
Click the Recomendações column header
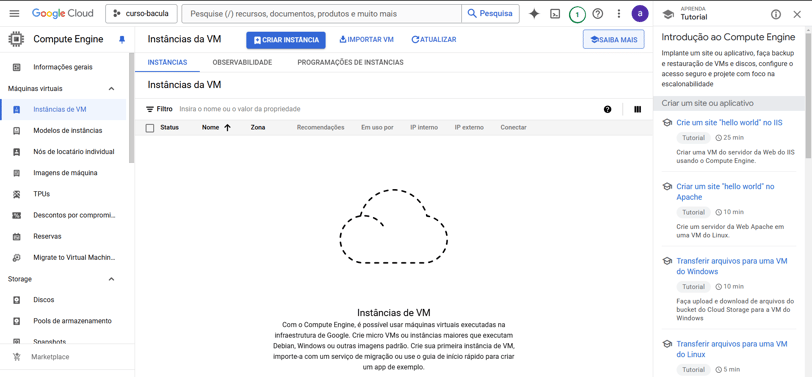(x=321, y=127)
